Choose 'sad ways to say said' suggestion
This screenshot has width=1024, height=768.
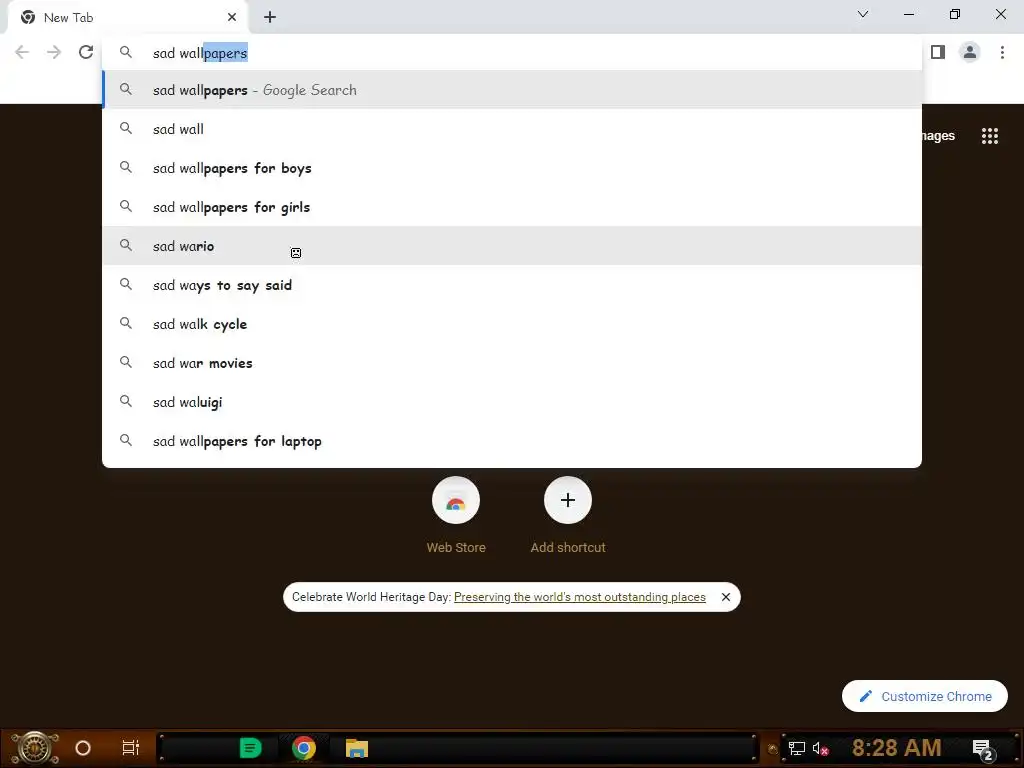point(512,285)
